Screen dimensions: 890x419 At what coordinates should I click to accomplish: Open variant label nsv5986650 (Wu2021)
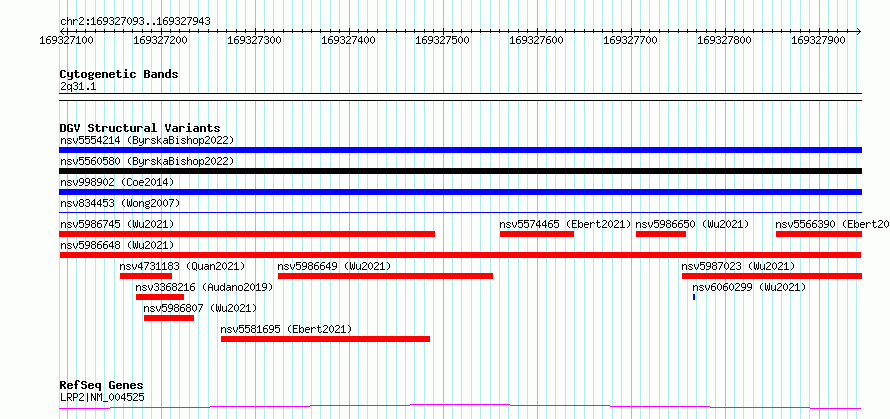click(x=692, y=224)
